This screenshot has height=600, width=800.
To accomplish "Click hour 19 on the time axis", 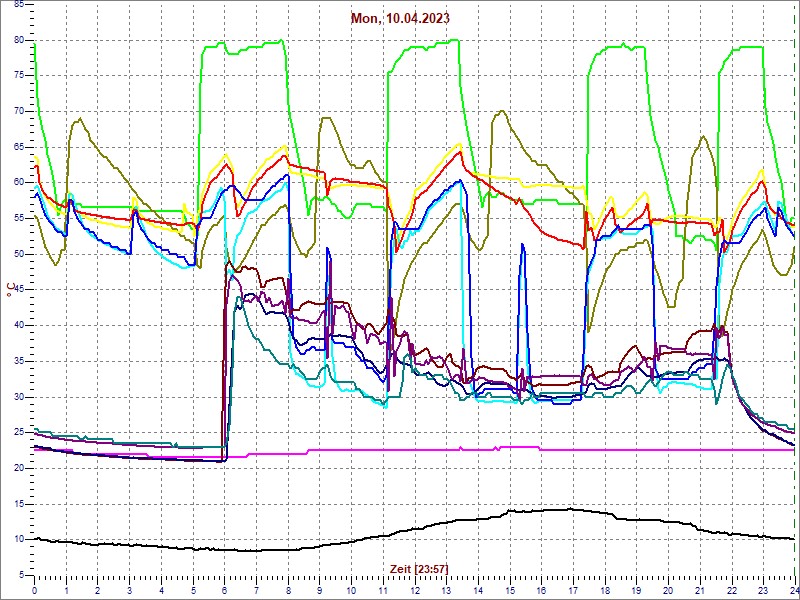I will (x=636, y=590).
